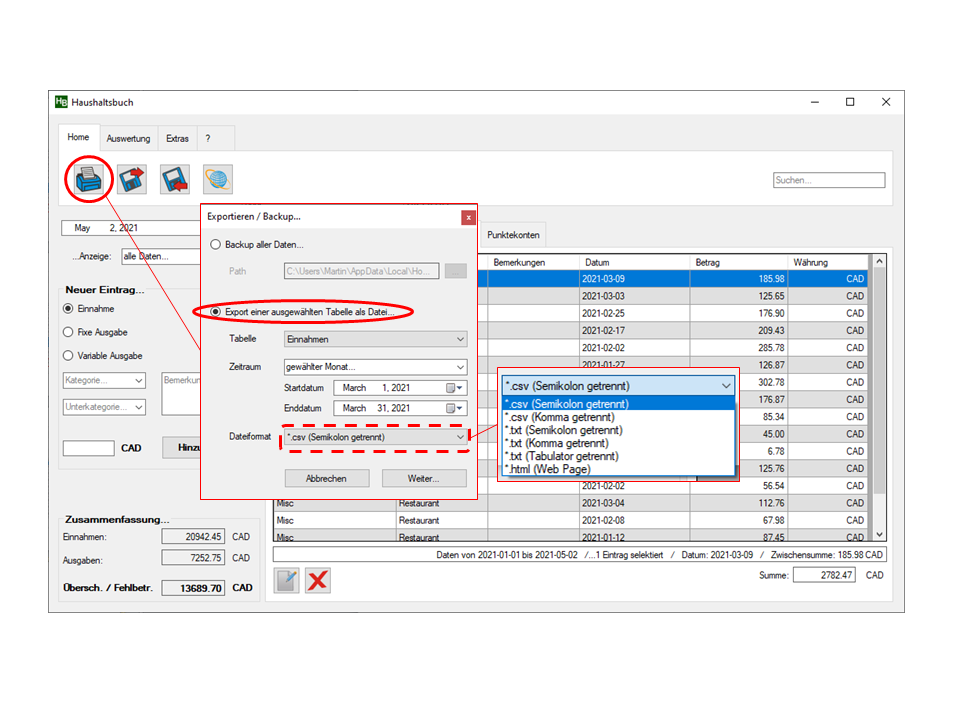Select the 'Backup aller Daten' radio option
This screenshot has height=720, width=960.
pyautogui.click(x=215, y=245)
